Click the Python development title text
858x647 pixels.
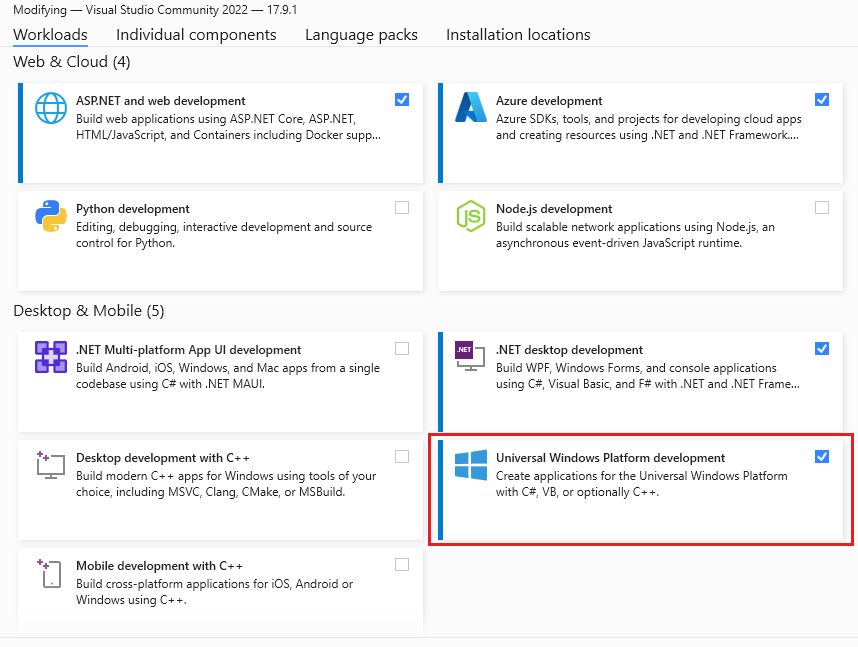coord(132,209)
